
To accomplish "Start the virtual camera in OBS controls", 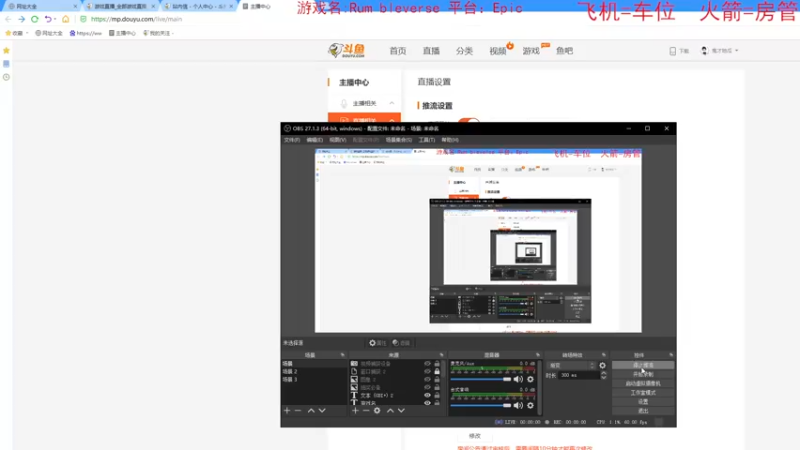I will [x=643, y=384].
